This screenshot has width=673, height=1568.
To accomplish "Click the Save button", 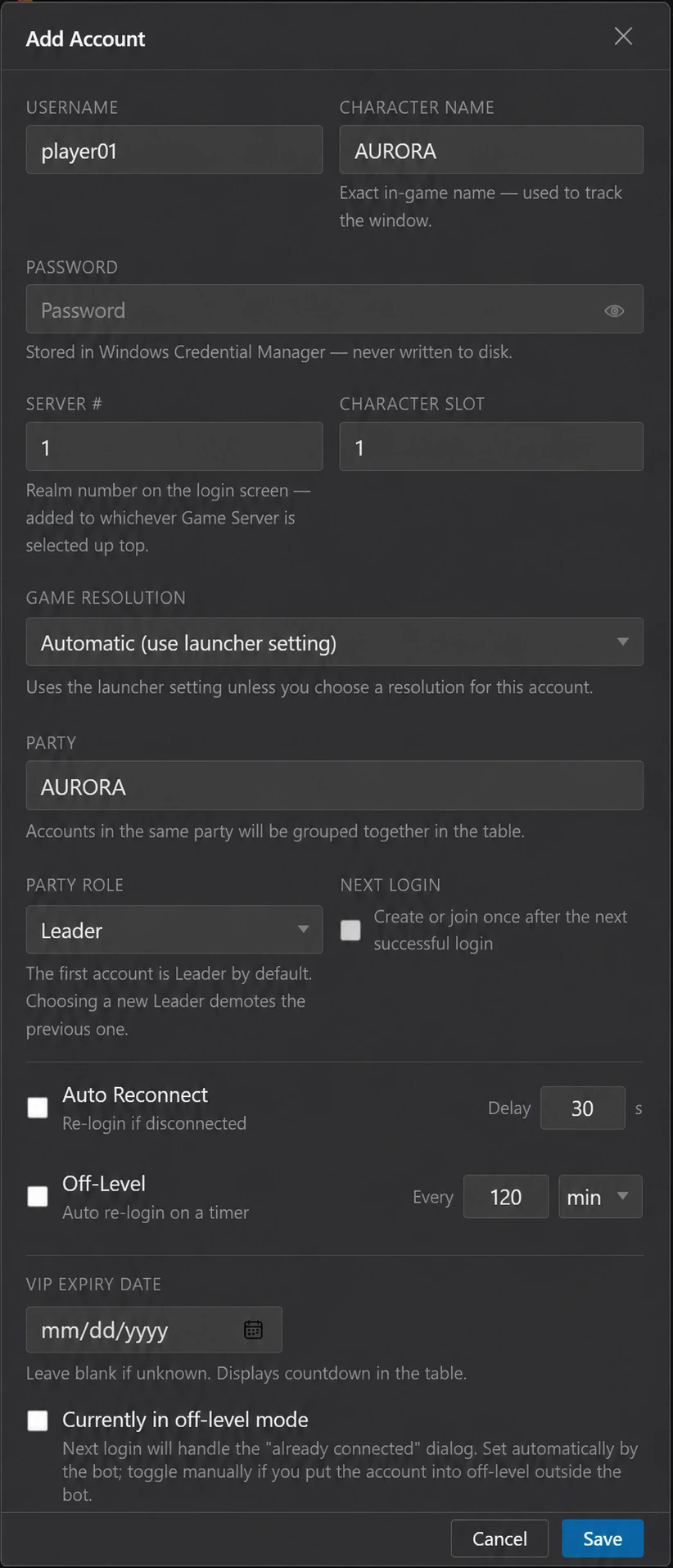I will point(603,1539).
